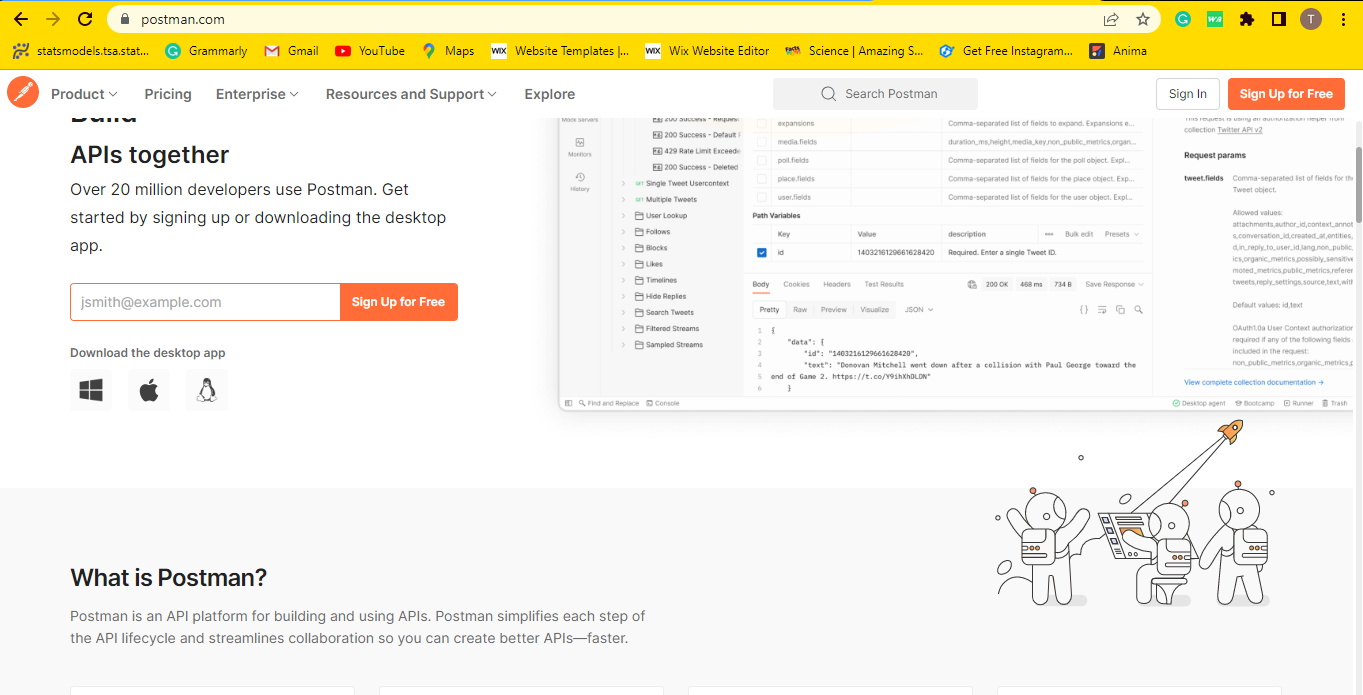Click the Sign In button
1363x695 pixels.
pos(1188,94)
